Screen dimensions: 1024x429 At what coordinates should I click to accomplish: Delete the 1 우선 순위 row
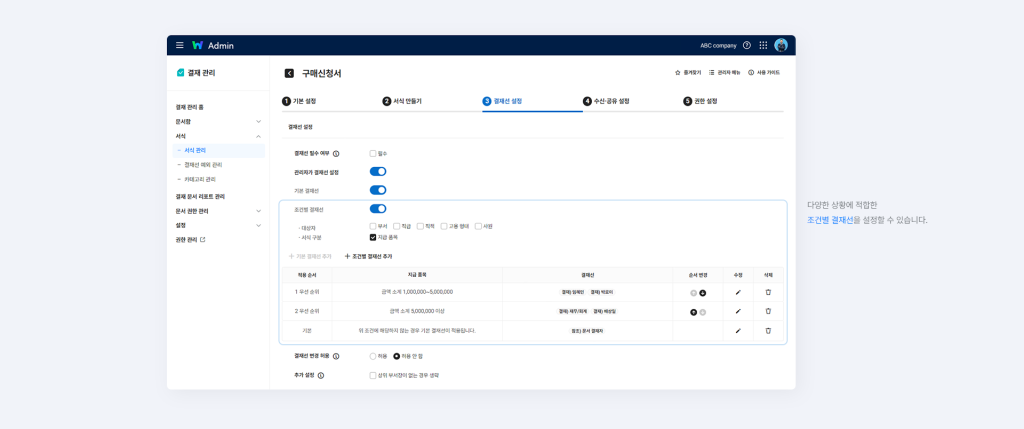tap(768, 293)
